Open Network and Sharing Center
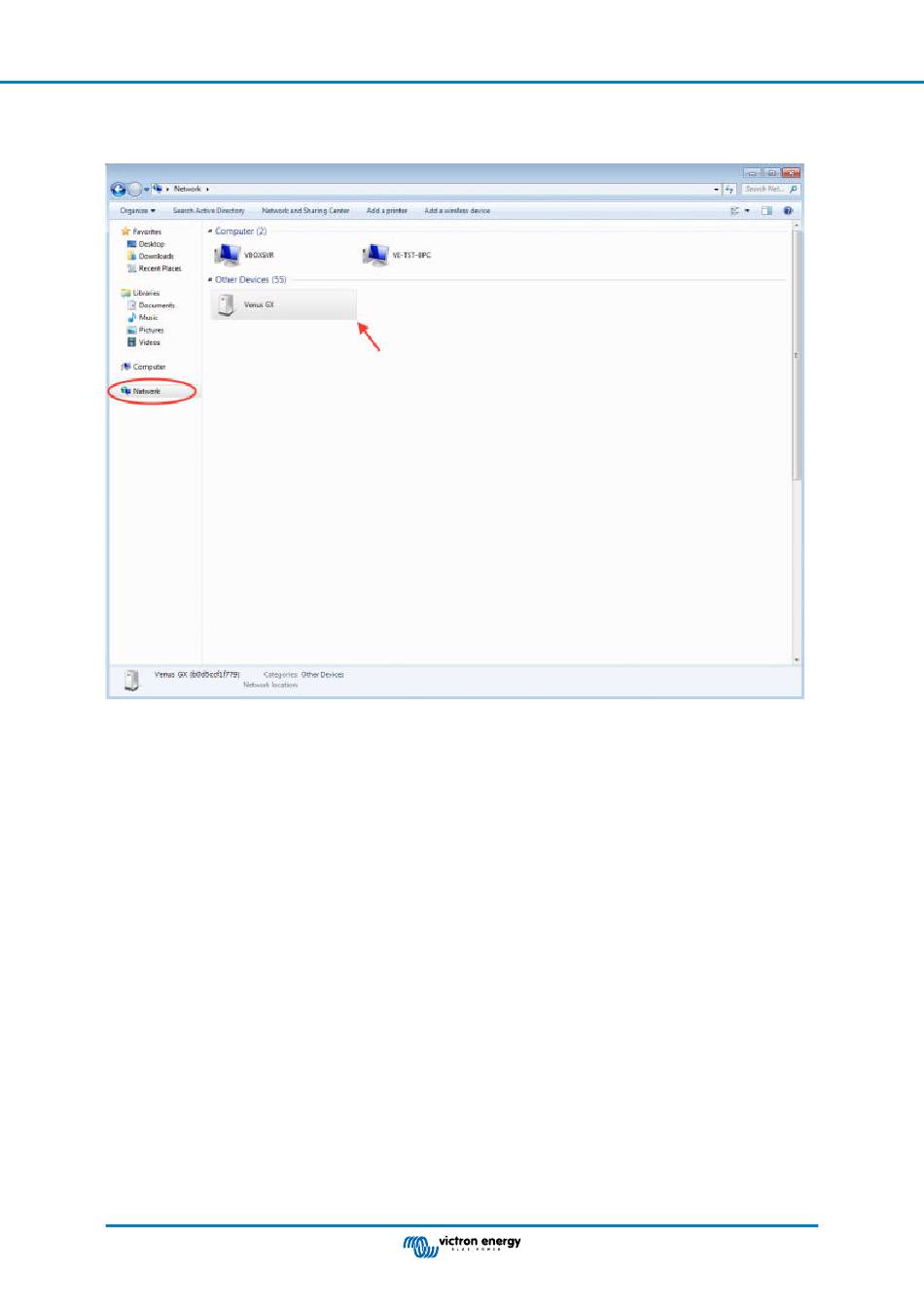 (x=305, y=211)
